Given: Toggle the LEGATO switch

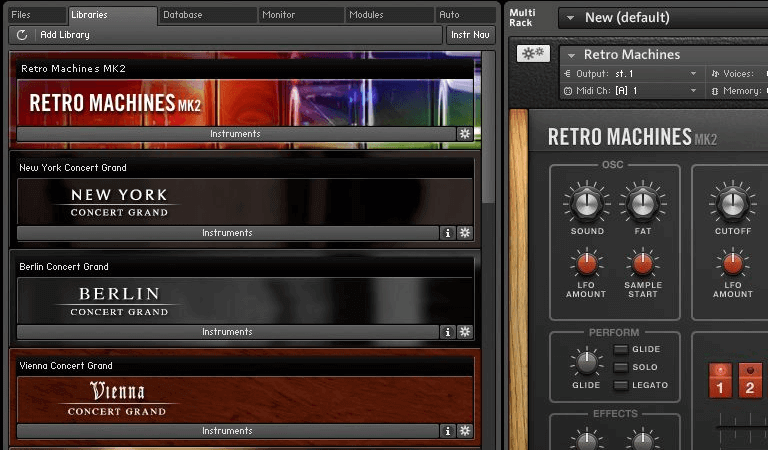Looking at the screenshot, I should tap(621, 385).
